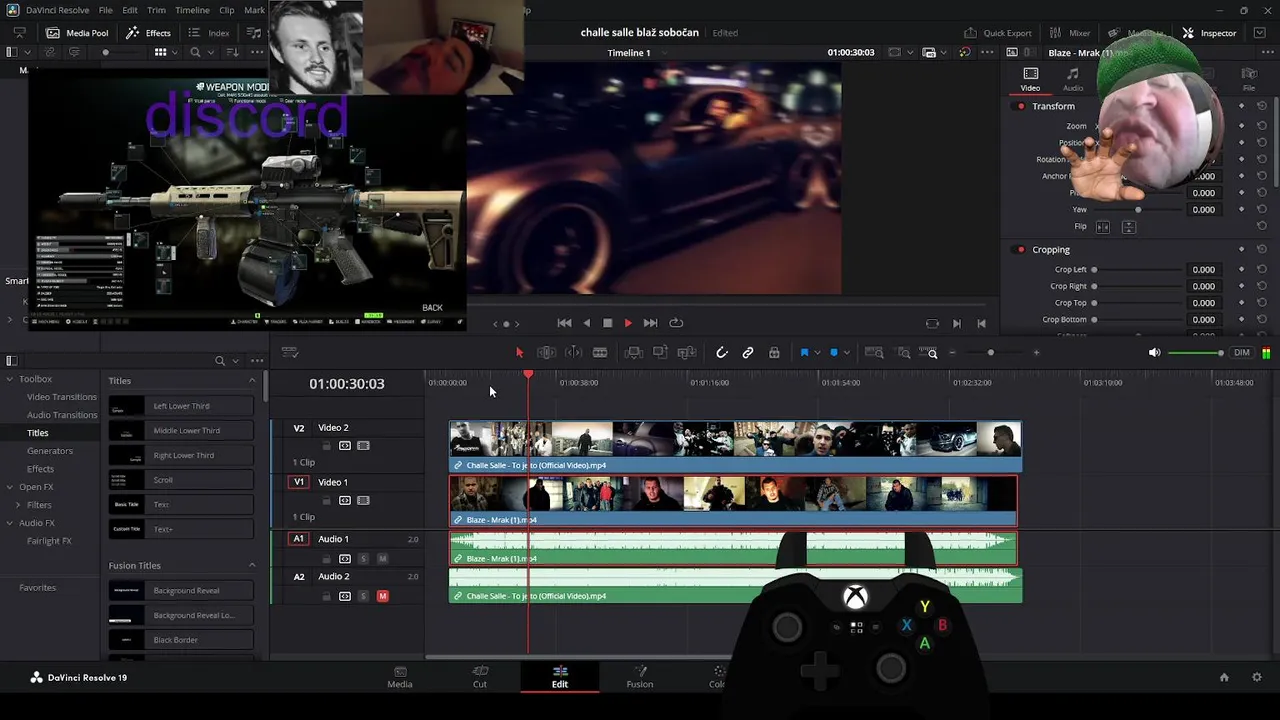The image size is (1280, 720).
Task: Adjust the timeline zoom slider
Action: coord(991,353)
